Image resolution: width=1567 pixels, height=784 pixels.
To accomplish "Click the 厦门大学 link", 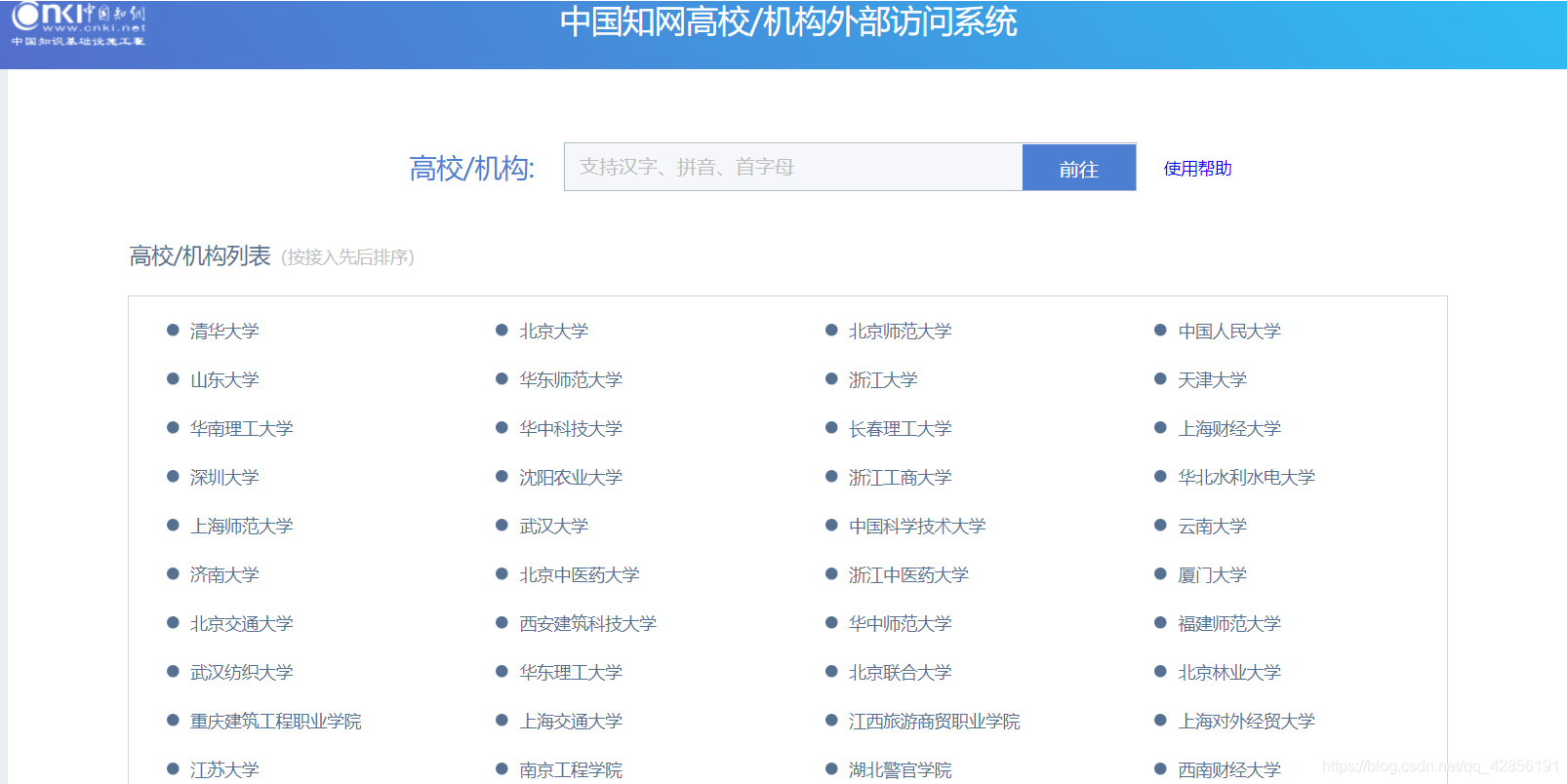I will click(1213, 575).
